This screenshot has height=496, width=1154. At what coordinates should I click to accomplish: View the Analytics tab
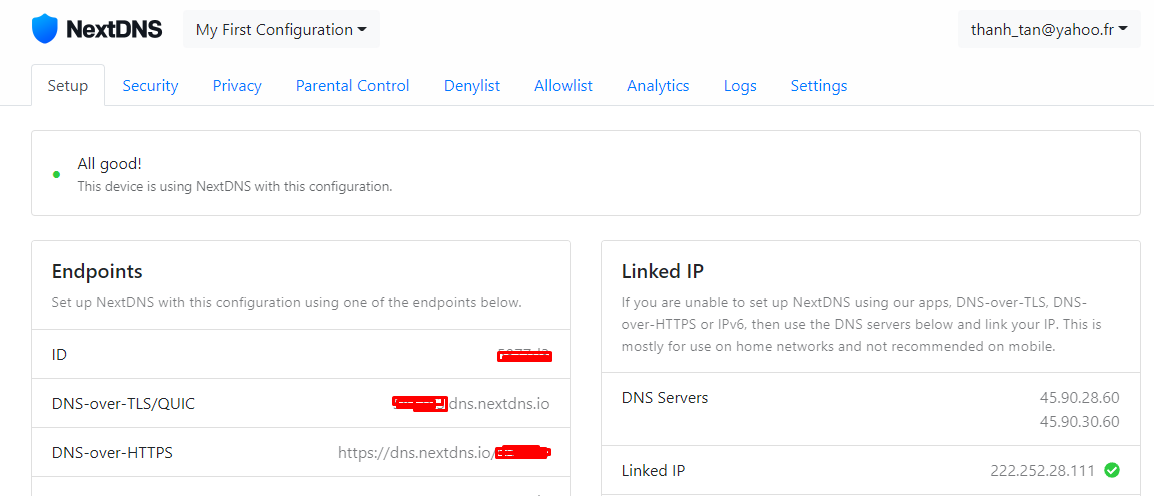click(x=658, y=85)
